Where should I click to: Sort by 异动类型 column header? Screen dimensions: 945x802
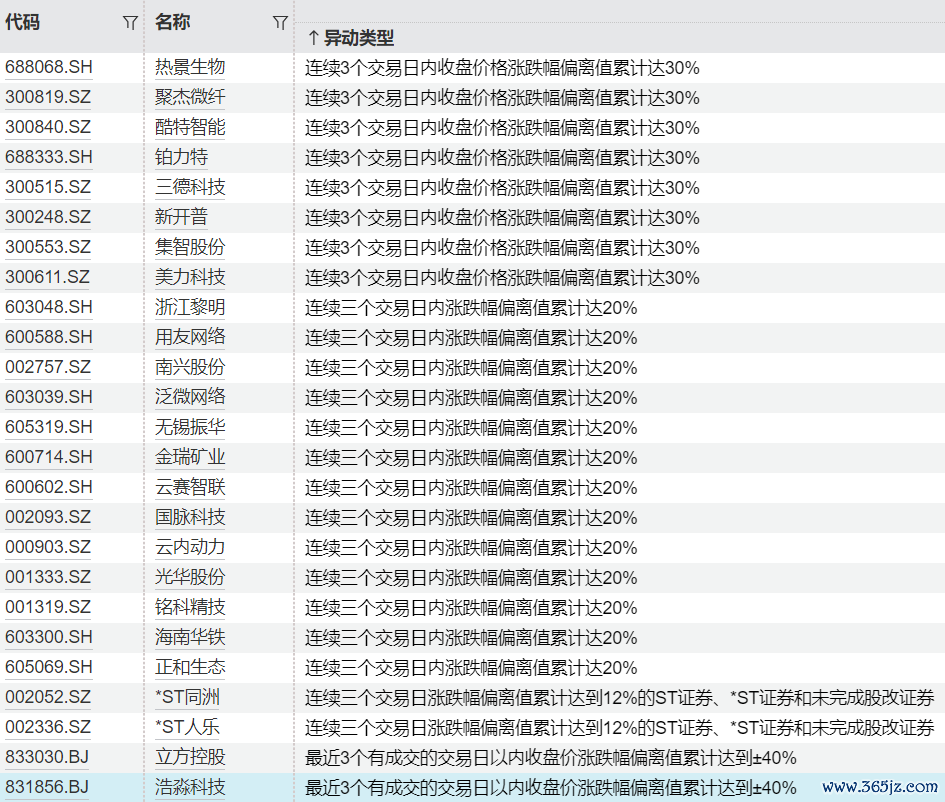(x=351, y=38)
